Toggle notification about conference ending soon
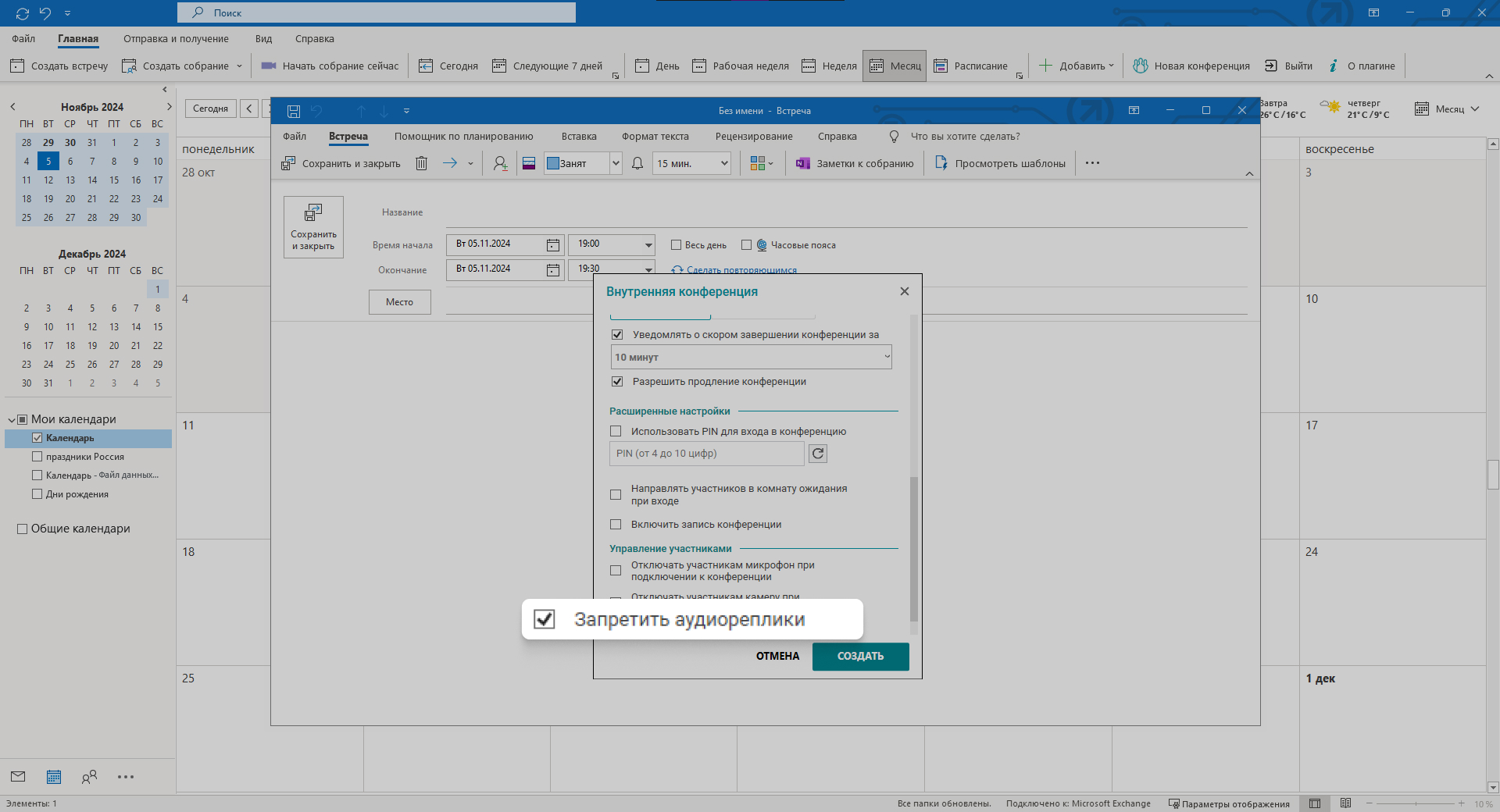Viewport: 1500px width, 812px height. pyautogui.click(x=617, y=335)
